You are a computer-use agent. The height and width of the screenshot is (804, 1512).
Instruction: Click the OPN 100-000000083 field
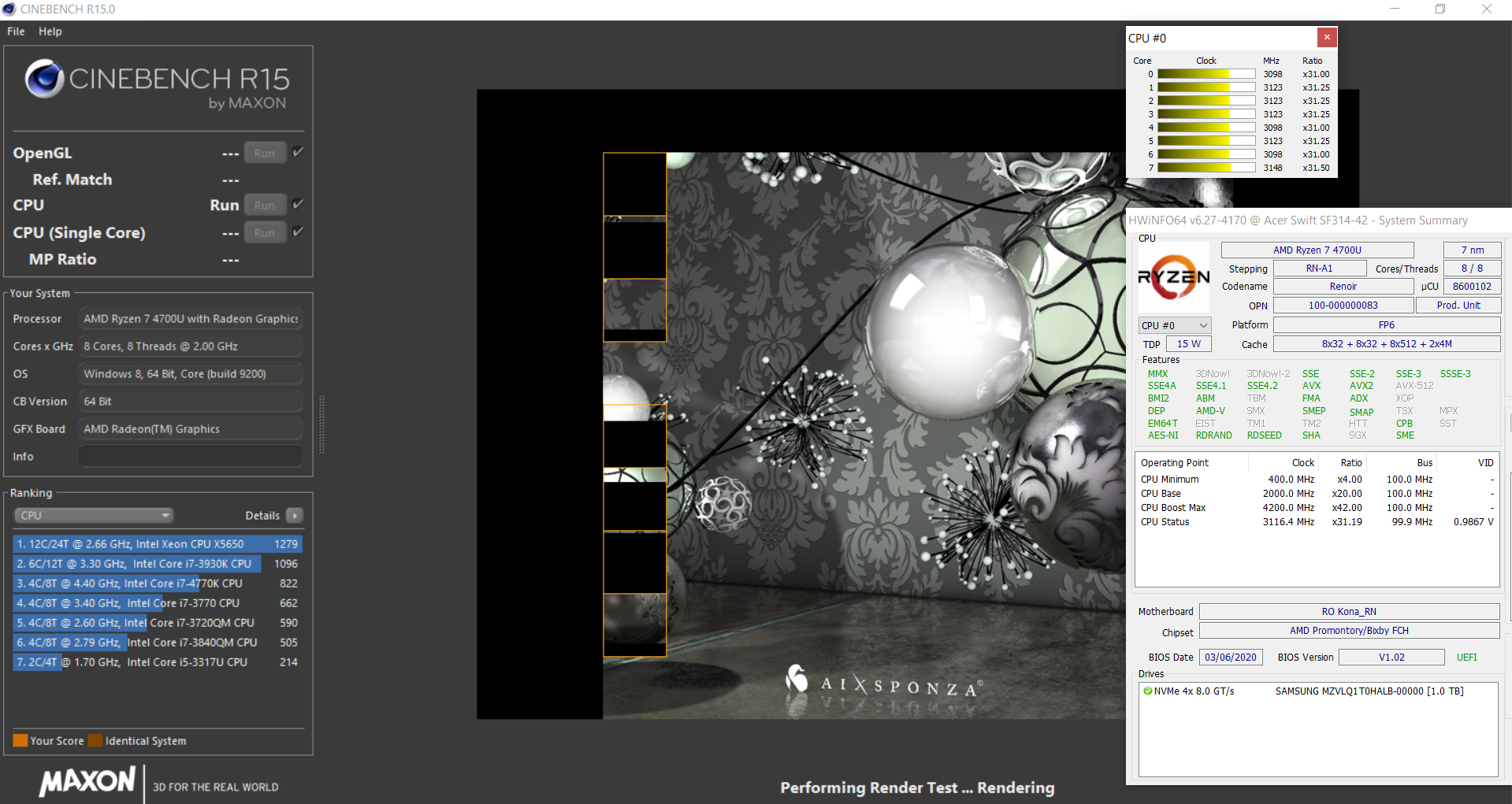tap(1343, 306)
